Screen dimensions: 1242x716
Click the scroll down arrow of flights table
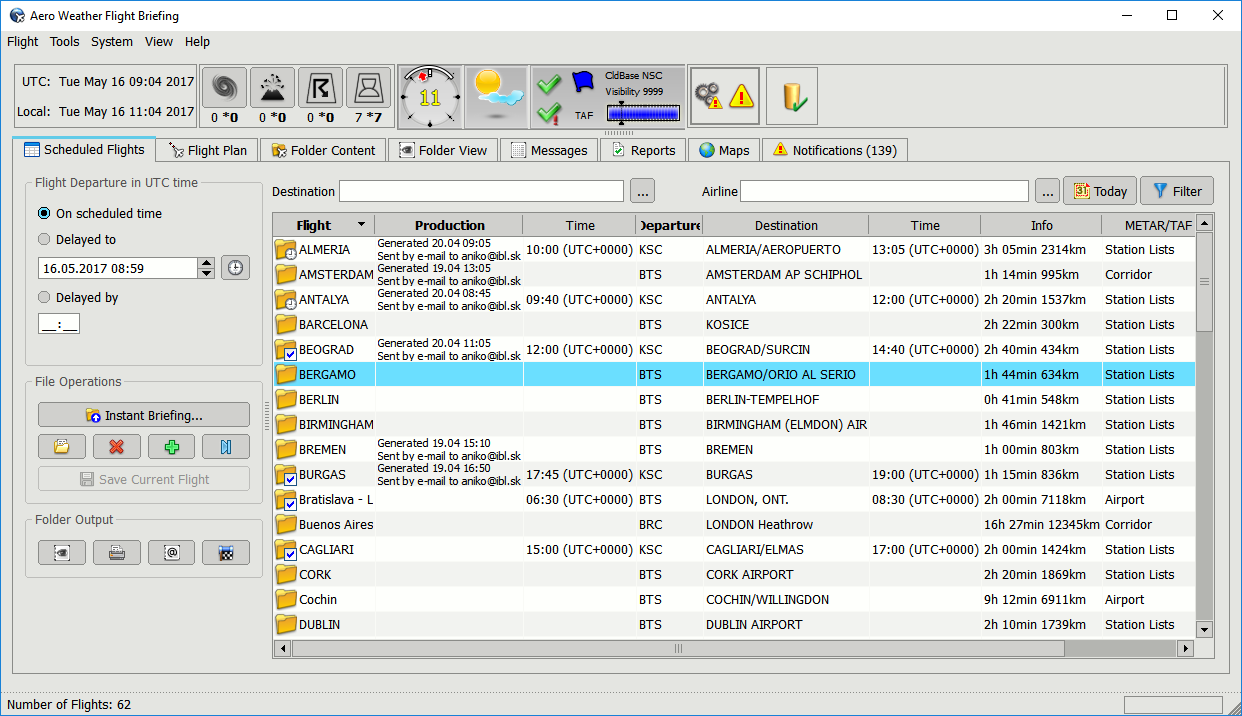coord(1204,629)
